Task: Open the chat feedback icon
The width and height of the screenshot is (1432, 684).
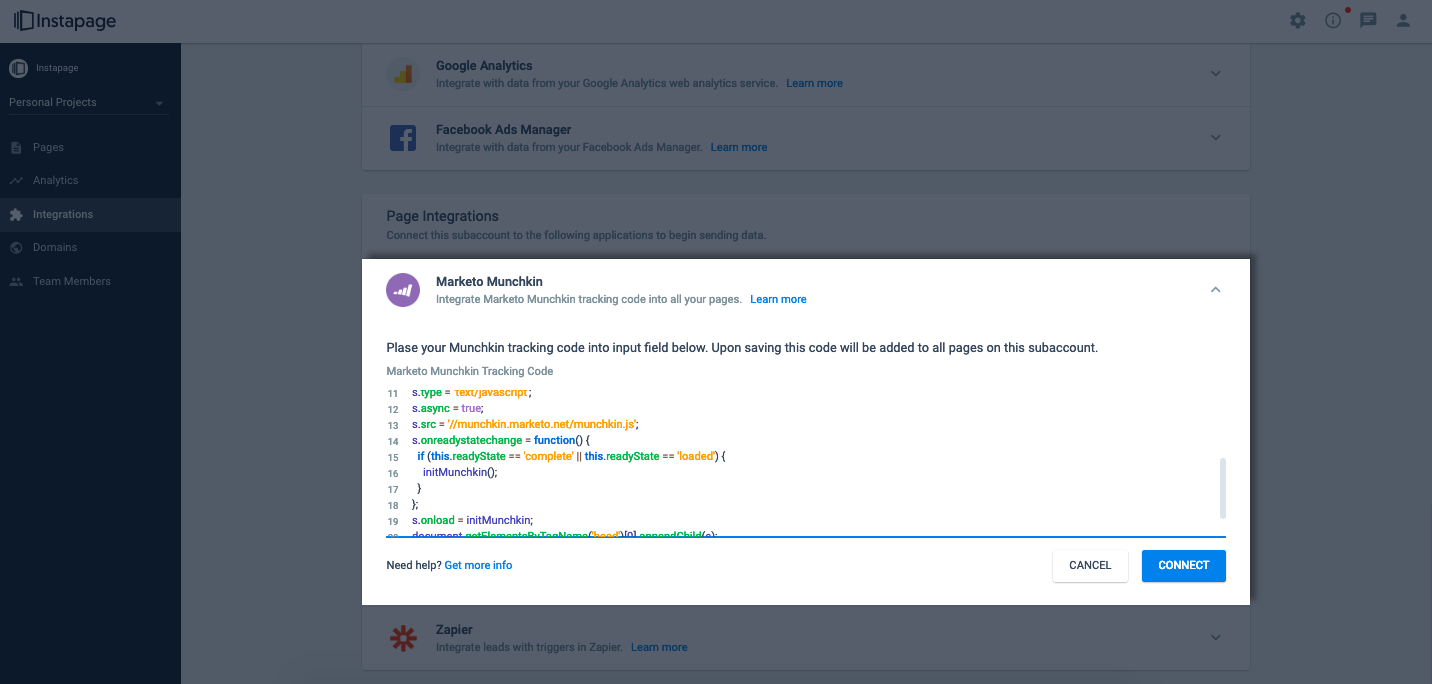Action: (1367, 20)
